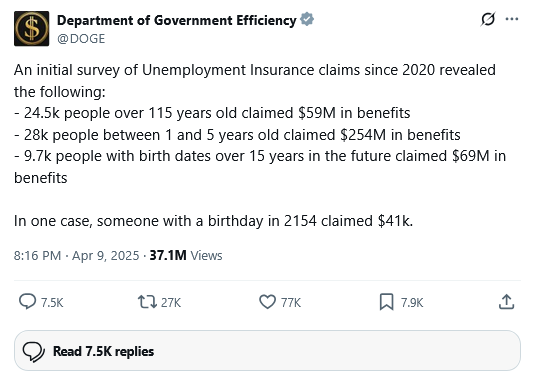Like the post with the heart icon
The width and height of the screenshot is (535, 377).
267,302
